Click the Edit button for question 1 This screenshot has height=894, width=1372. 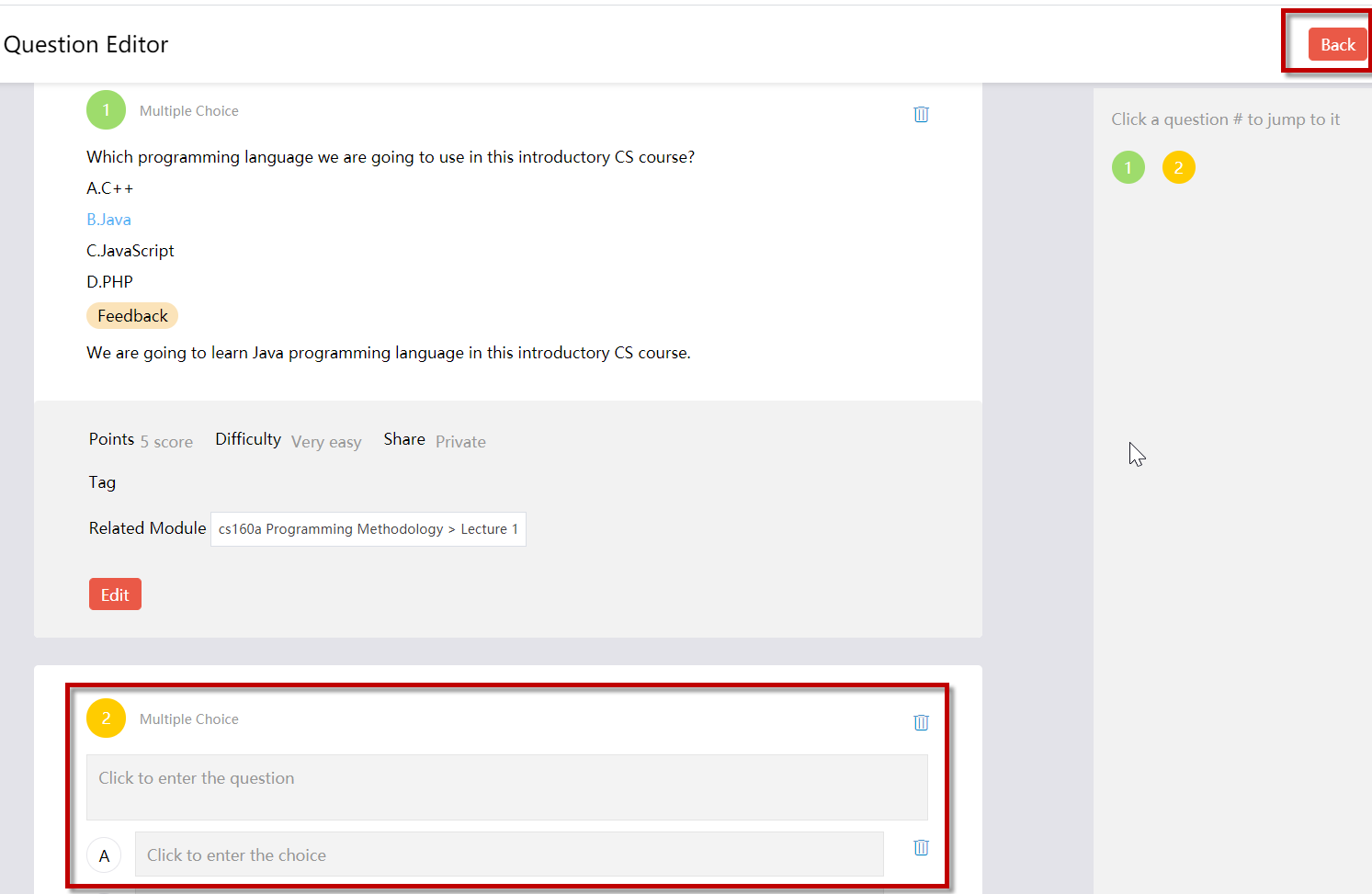pos(115,594)
